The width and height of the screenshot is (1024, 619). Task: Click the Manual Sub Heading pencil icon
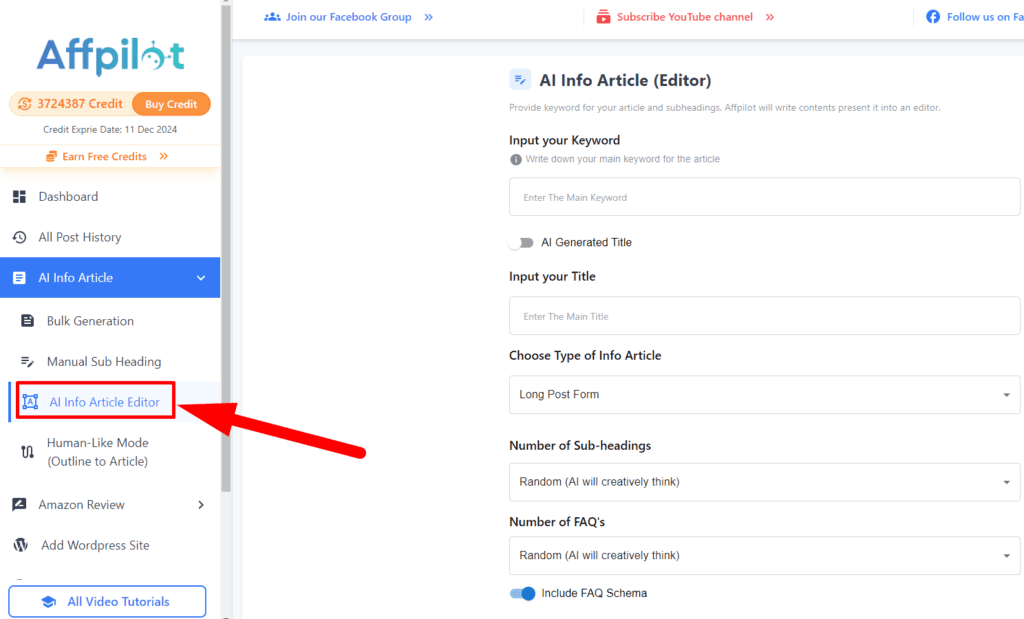[28, 362]
